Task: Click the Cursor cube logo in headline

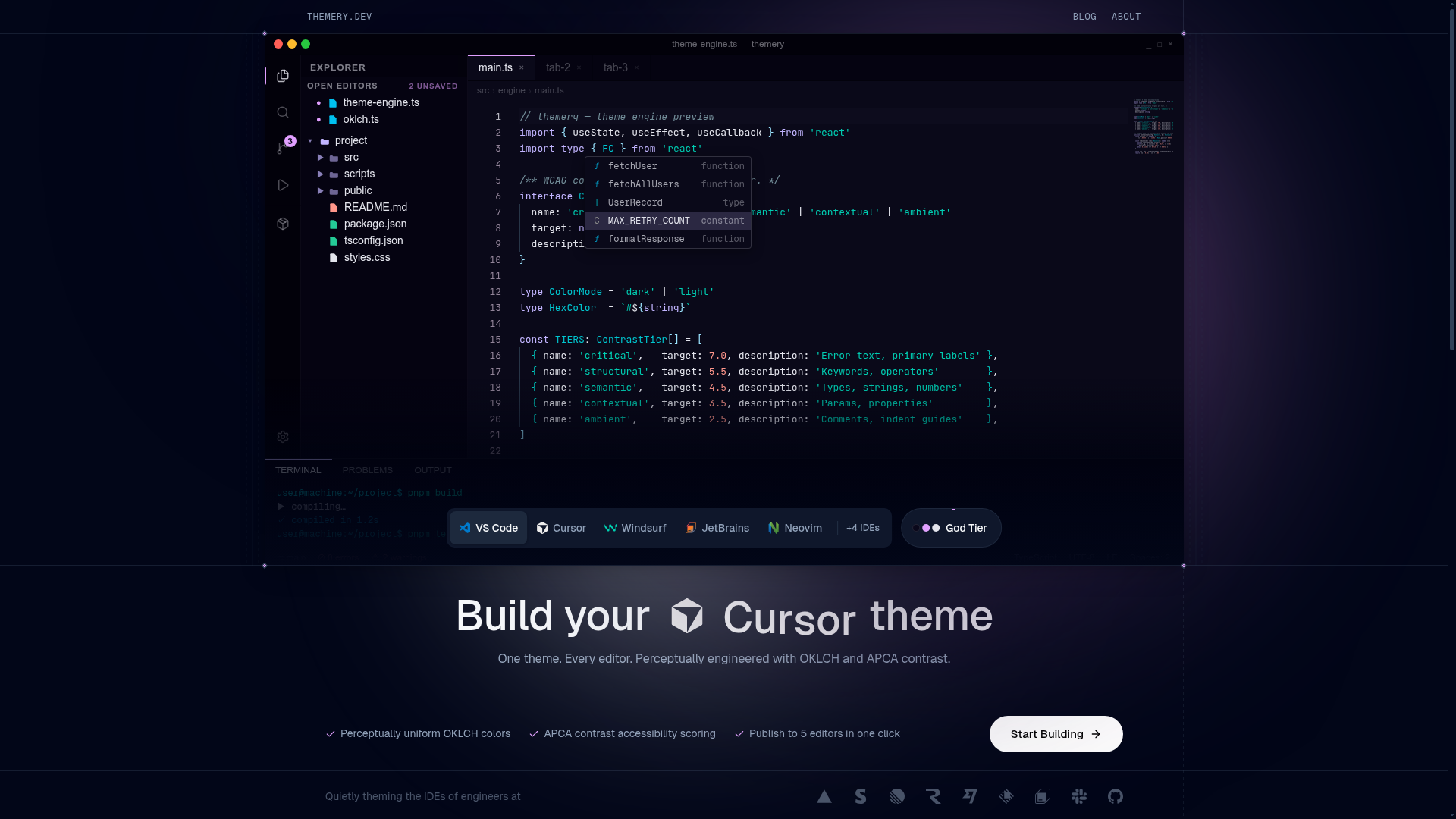Action: 687,616
